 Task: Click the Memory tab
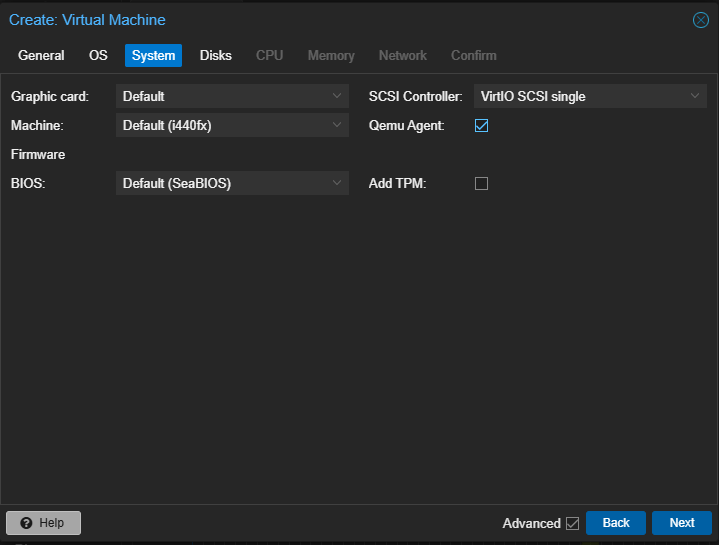331,56
